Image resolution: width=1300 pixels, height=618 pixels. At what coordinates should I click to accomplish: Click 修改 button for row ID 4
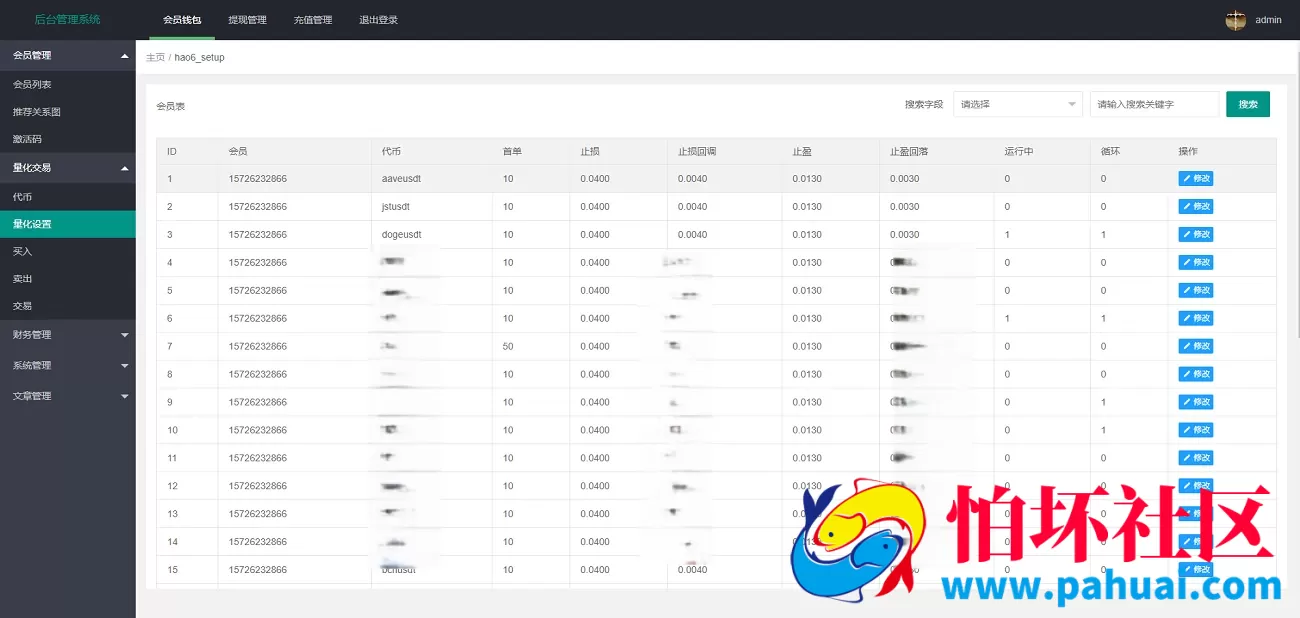[1195, 263]
